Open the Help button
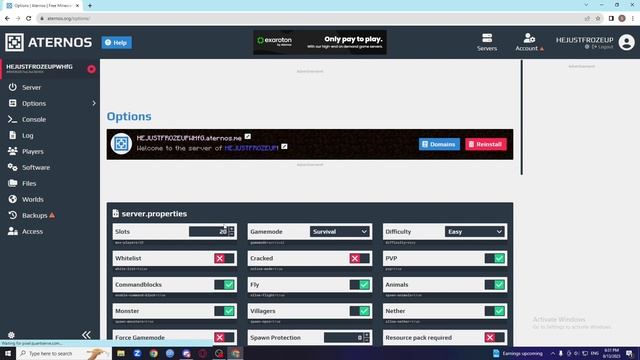The height and width of the screenshot is (360, 640). coord(116,42)
